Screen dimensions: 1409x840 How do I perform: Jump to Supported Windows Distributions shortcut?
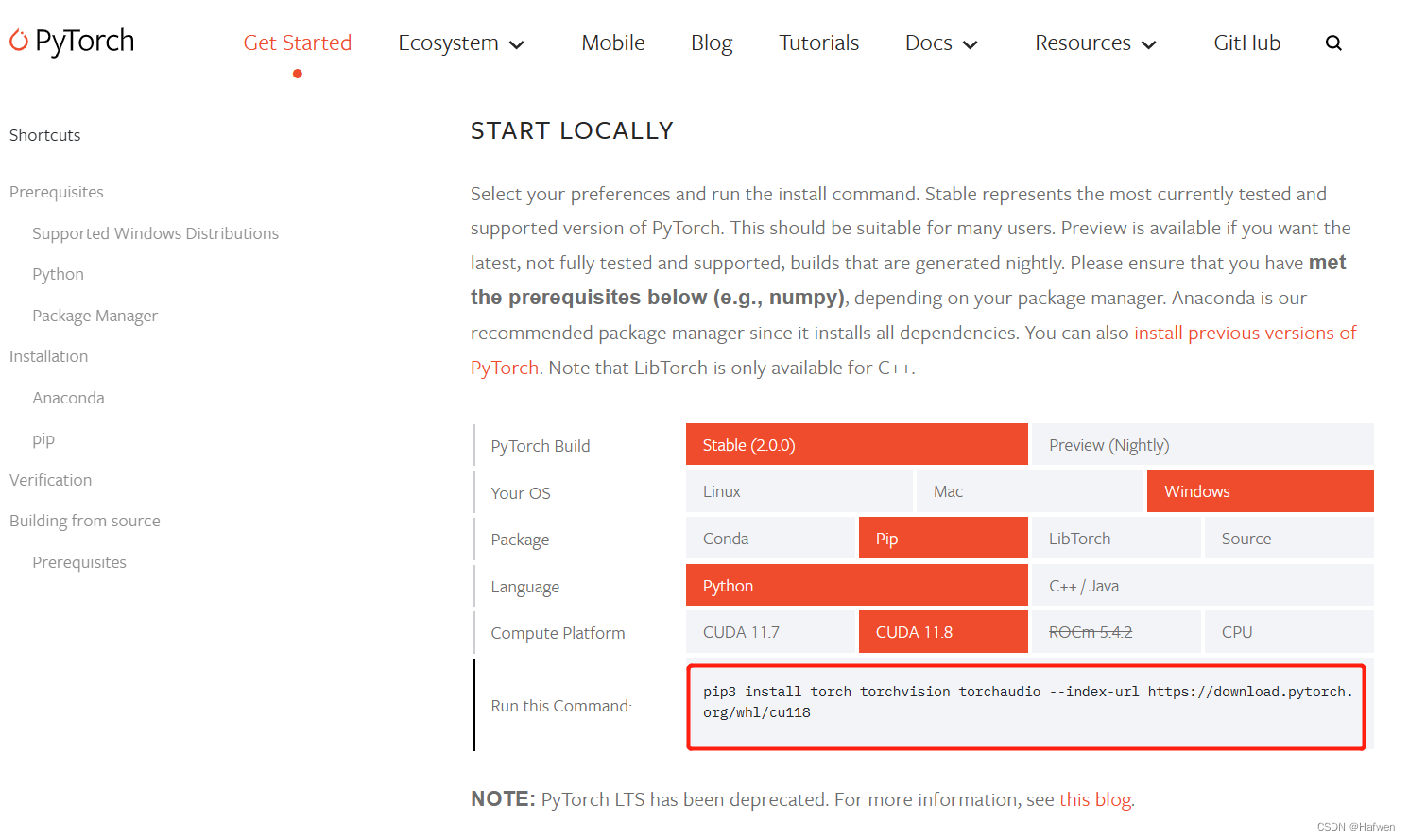[156, 233]
